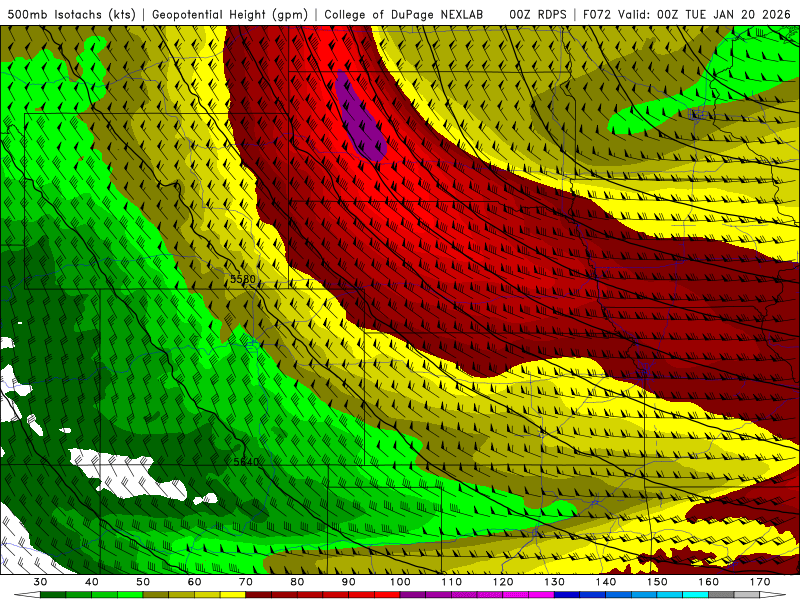Click the 5640 height contour label
The image size is (800, 600).
[x=246, y=462]
